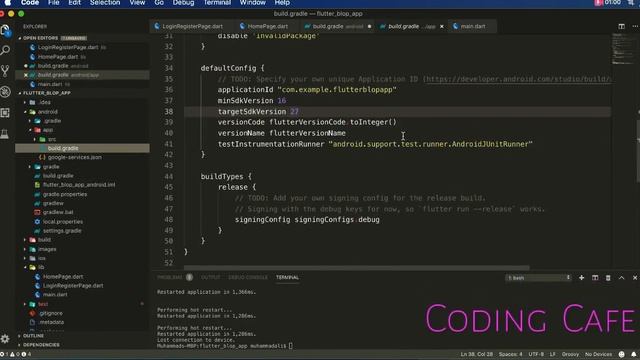Click the LF end-of-line indicator
The image size is (640, 360).
(x=552, y=354)
